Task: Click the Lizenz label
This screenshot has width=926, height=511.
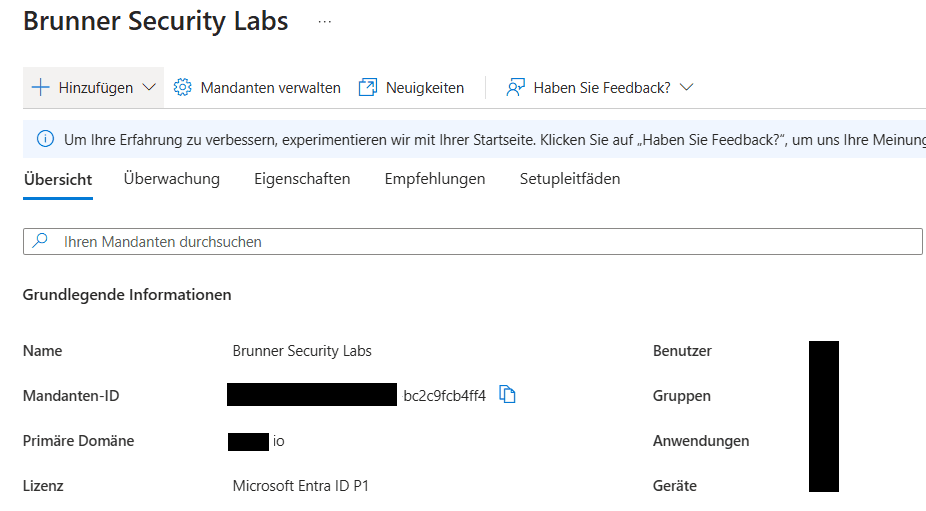Action: click(x=43, y=486)
